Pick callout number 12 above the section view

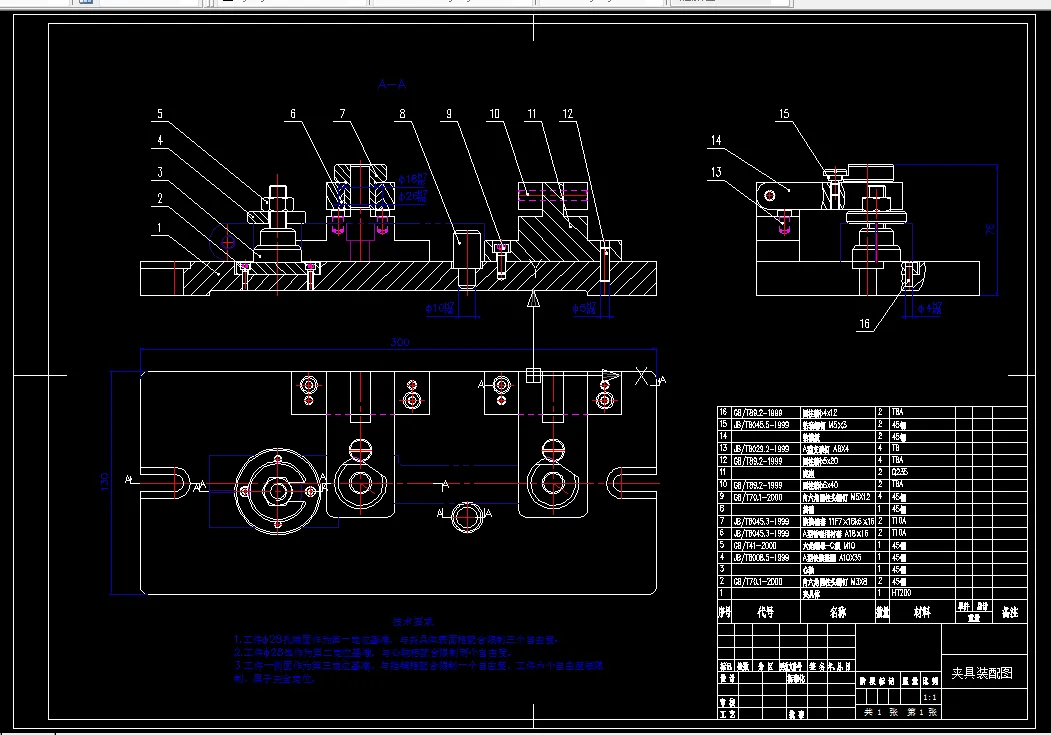[x=568, y=114]
